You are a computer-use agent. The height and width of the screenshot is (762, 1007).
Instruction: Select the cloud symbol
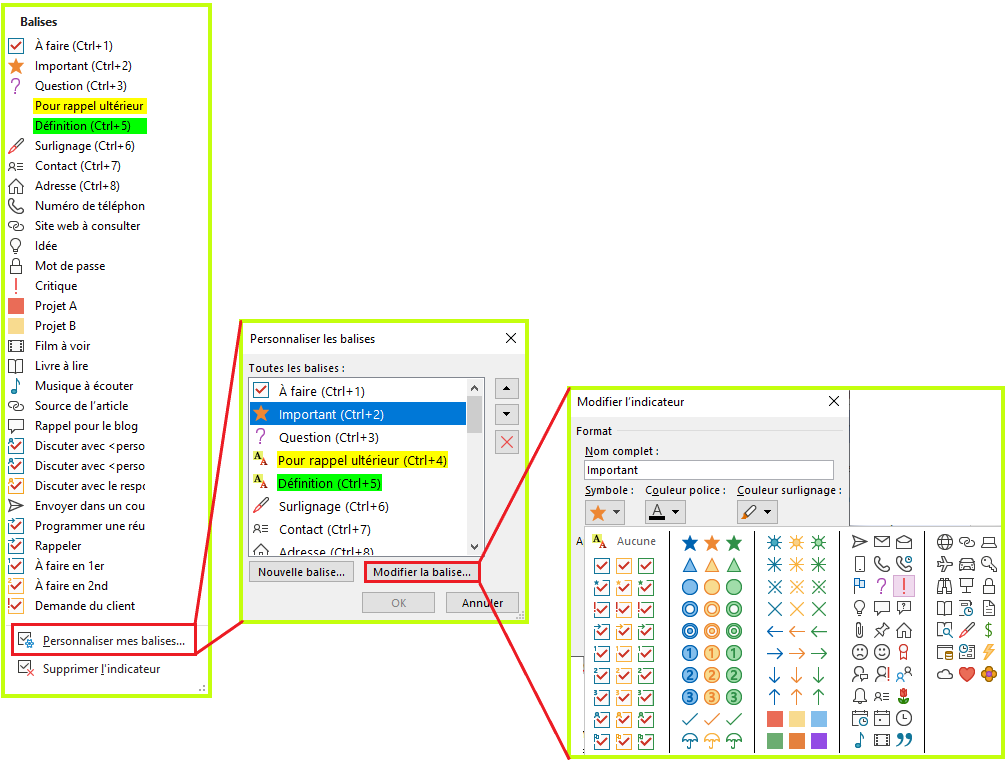(x=944, y=675)
